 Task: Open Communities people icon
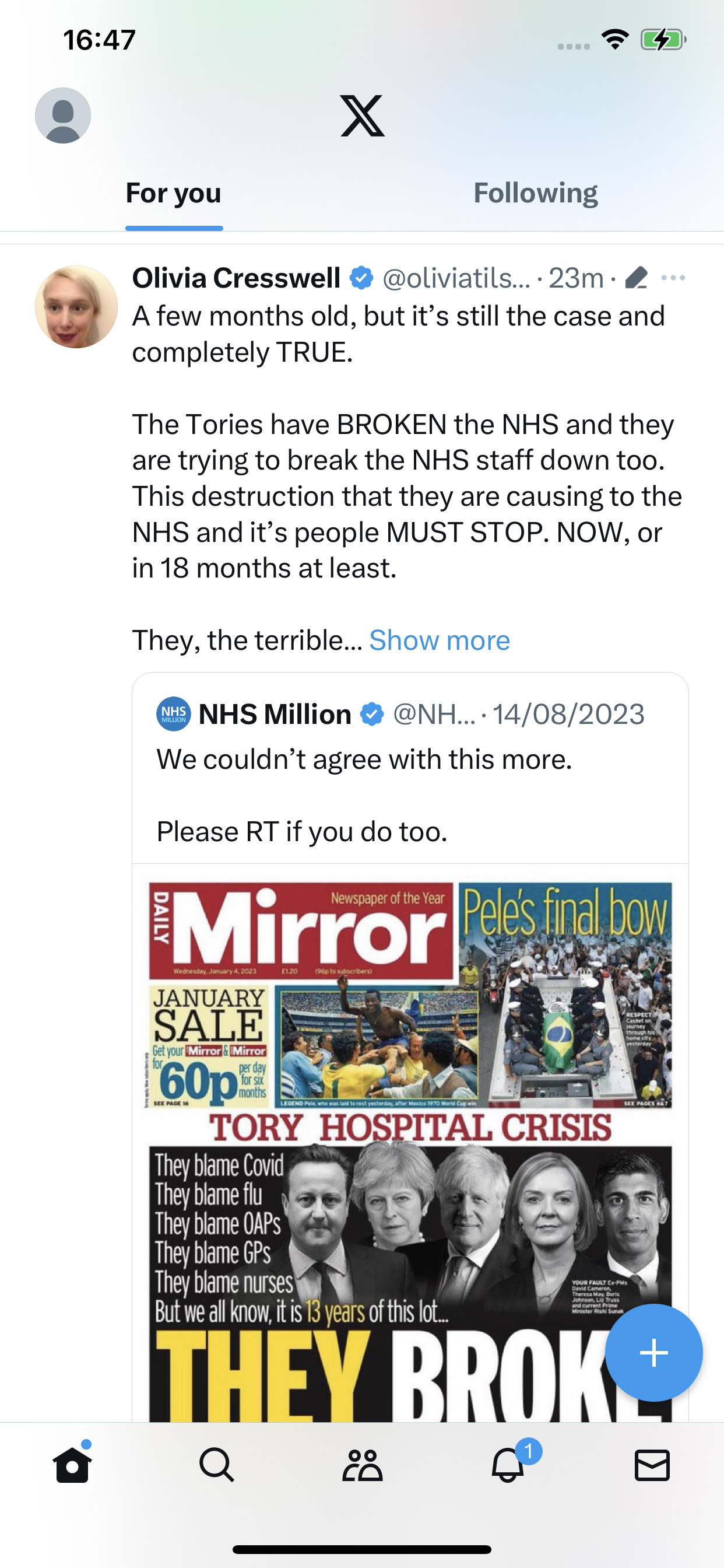point(362,1464)
